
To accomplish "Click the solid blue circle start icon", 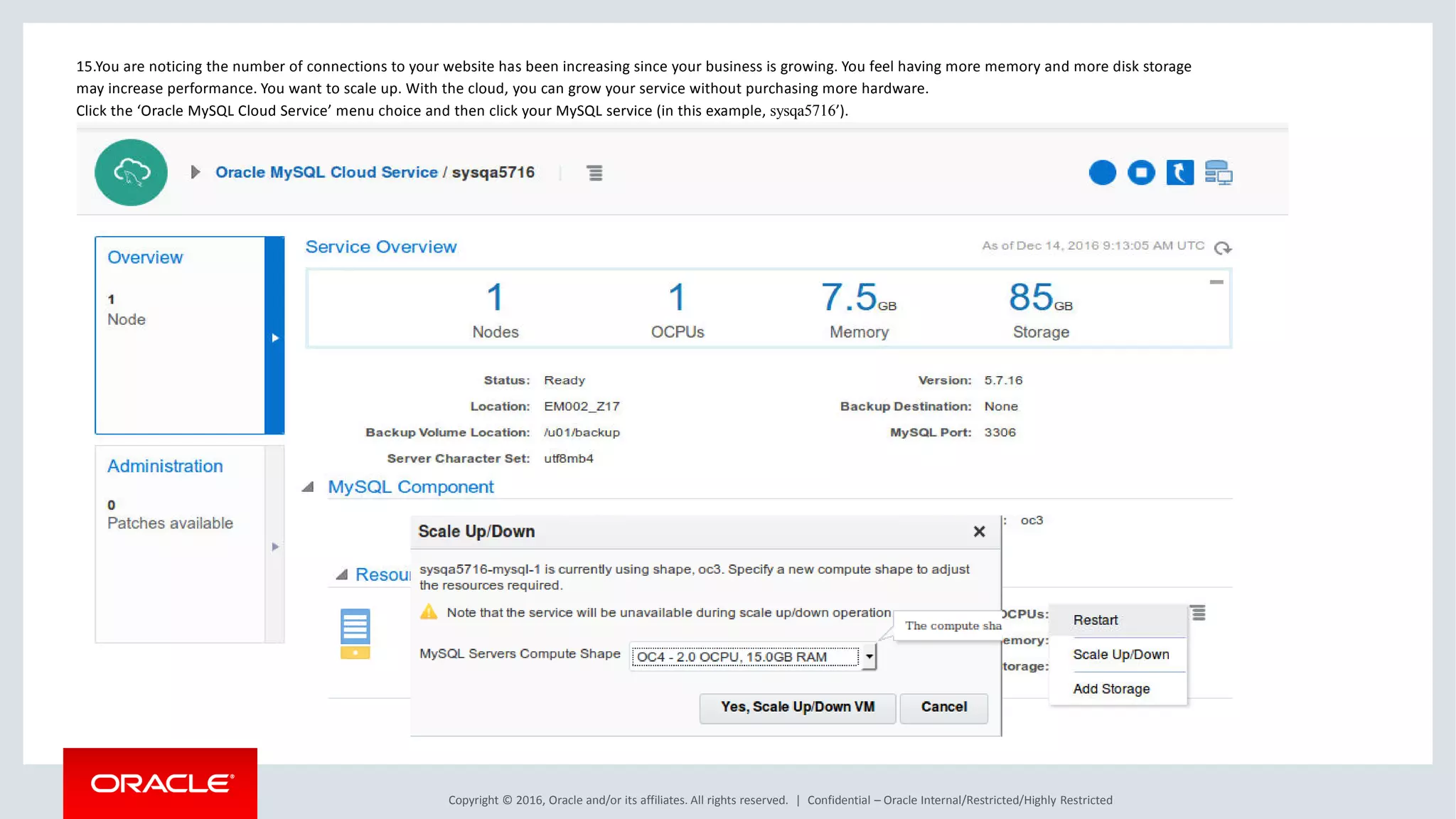I will click(x=1103, y=173).
